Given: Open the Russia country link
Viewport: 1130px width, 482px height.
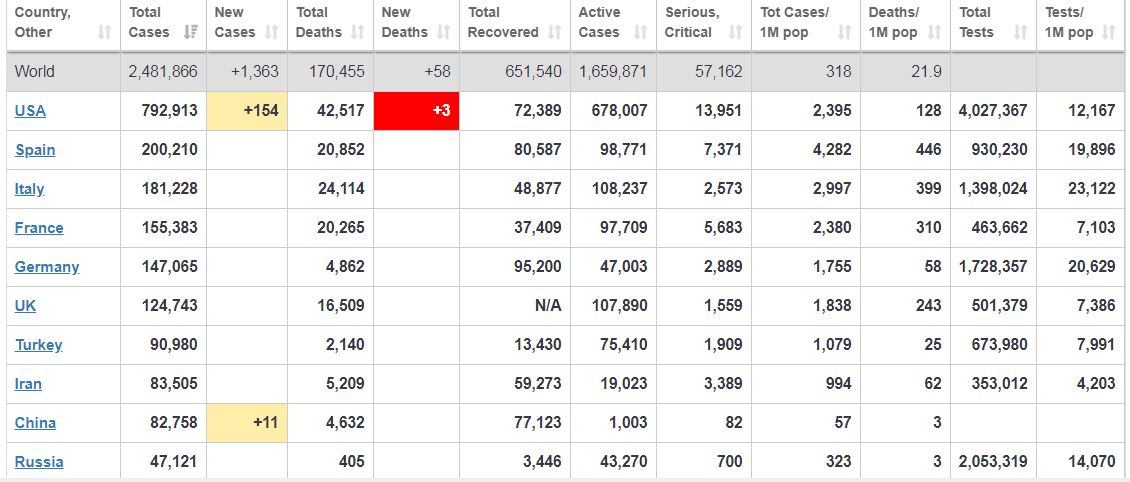Looking at the screenshot, I should pos(39,462).
